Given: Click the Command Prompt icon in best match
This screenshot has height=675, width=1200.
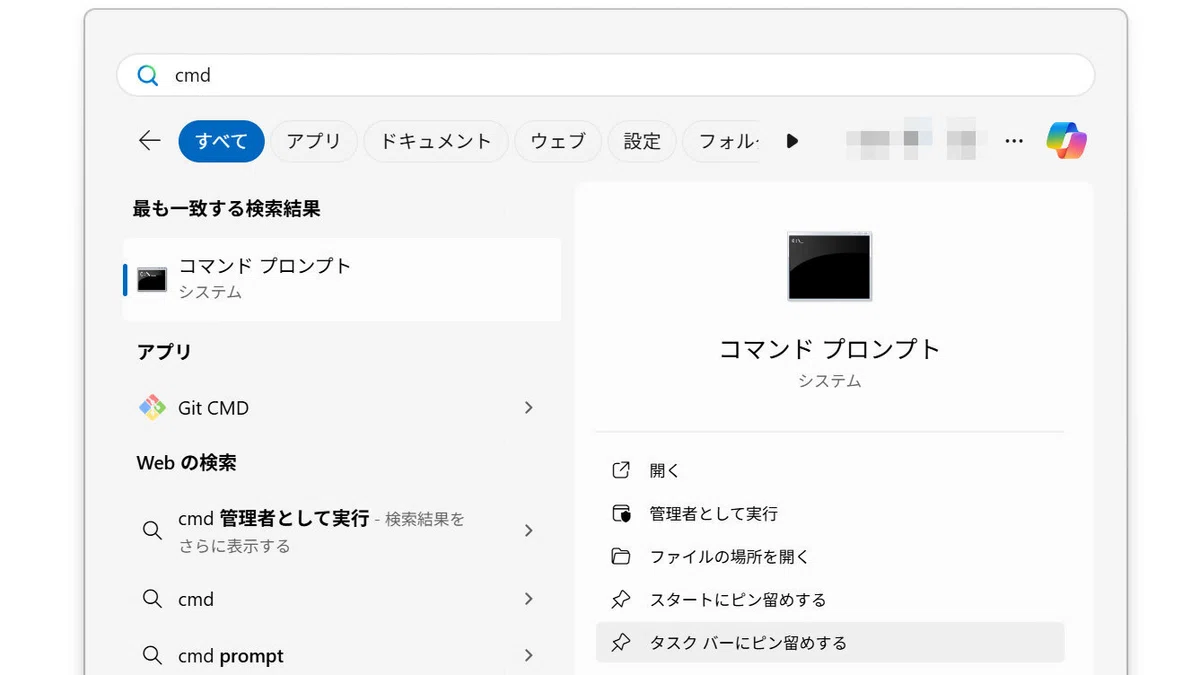Looking at the screenshot, I should pos(152,279).
